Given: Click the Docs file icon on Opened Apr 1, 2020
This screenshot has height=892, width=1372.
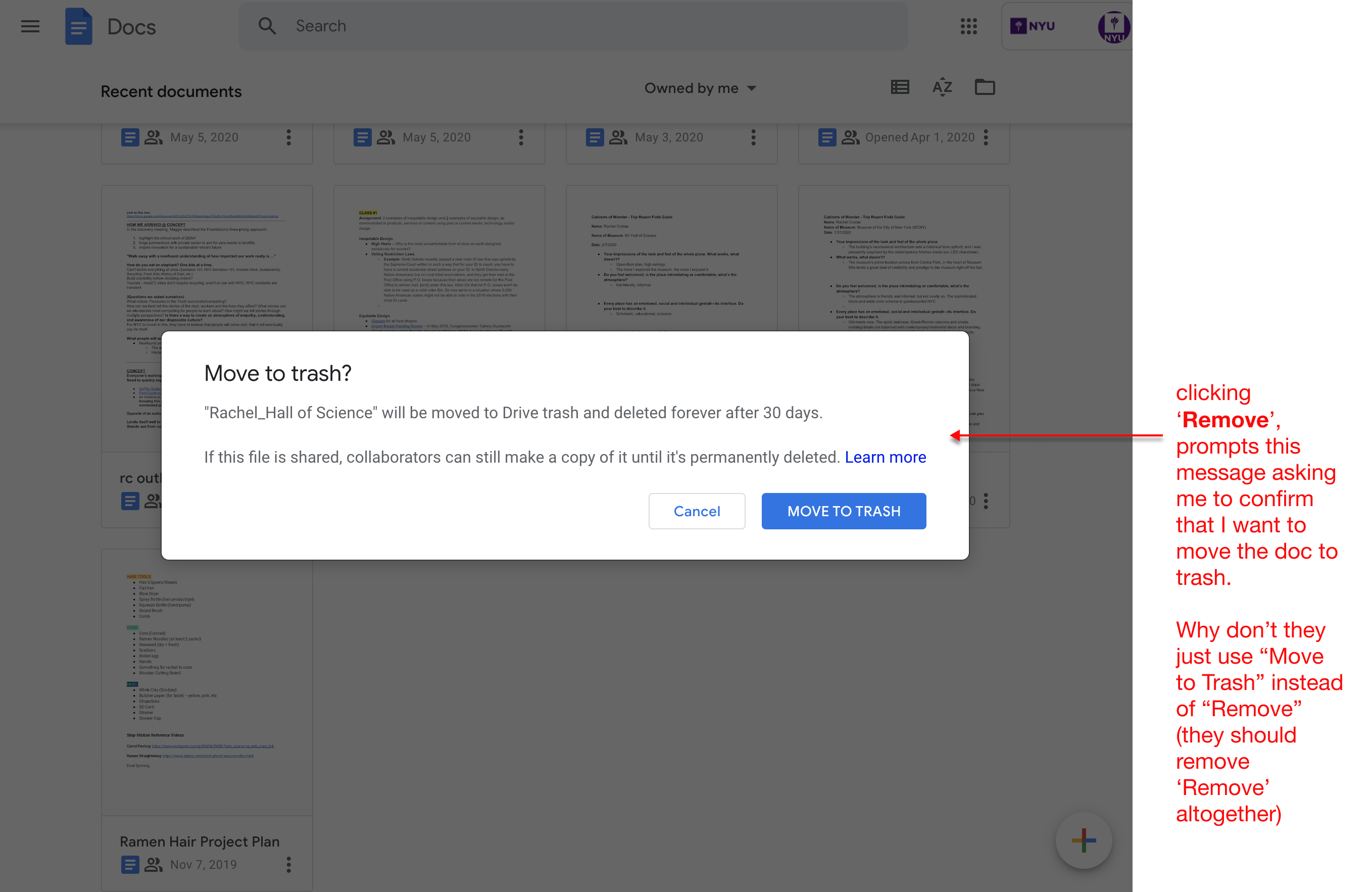Looking at the screenshot, I should pos(827,138).
